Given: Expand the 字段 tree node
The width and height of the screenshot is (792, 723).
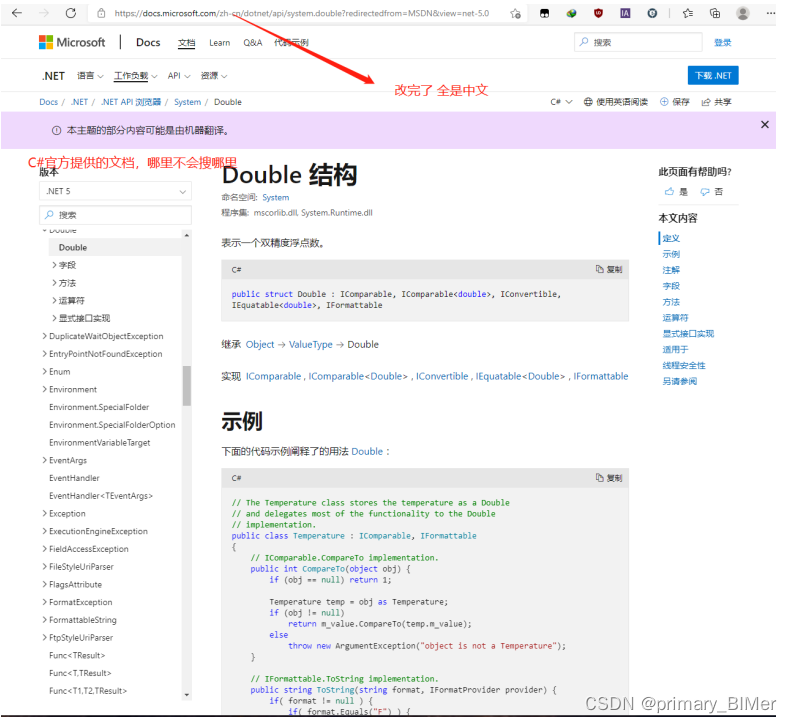Looking at the screenshot, I should [55, 265].
